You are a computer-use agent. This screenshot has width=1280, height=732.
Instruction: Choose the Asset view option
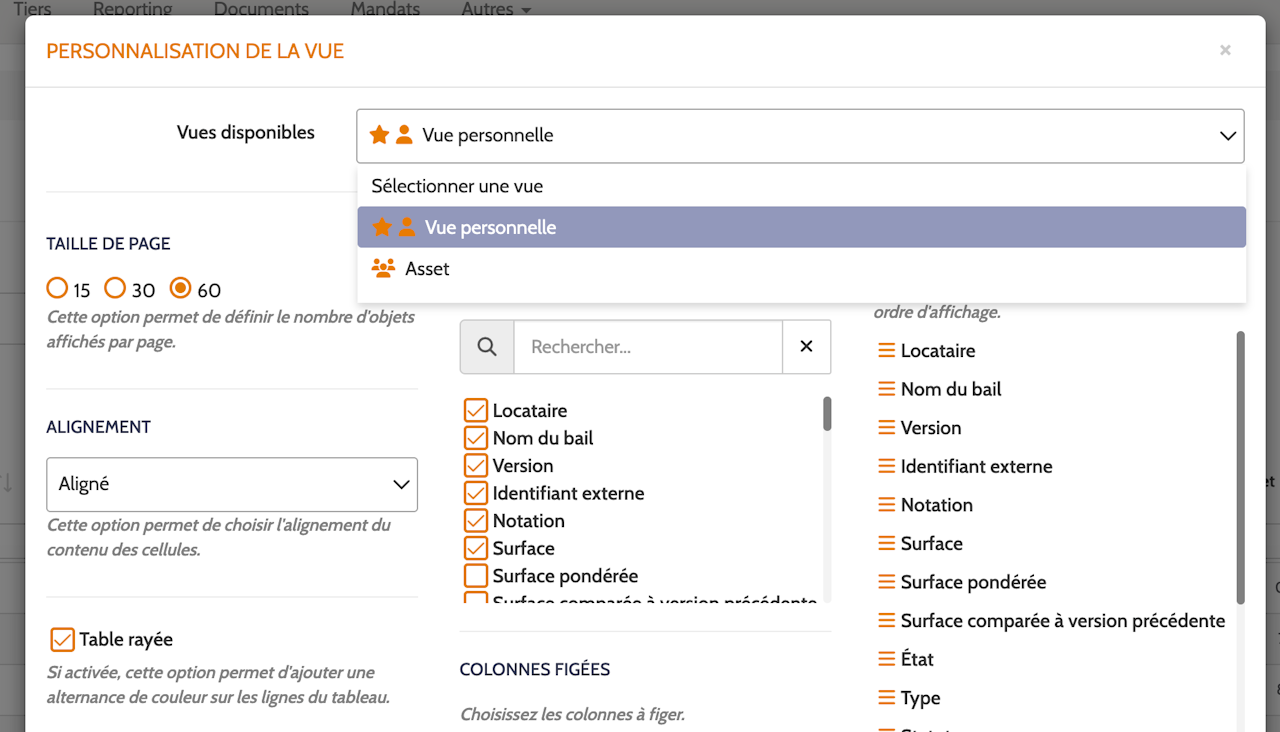[x=801, y=269]
